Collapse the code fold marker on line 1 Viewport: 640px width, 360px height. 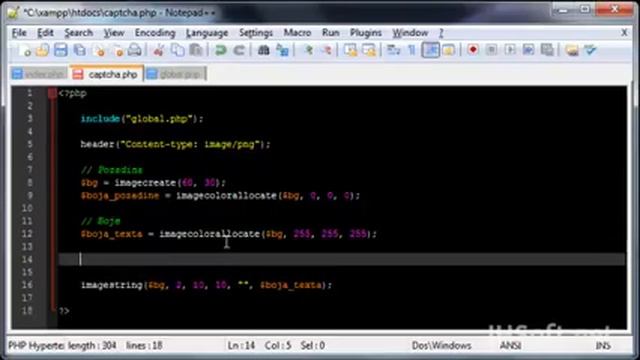click(52, 93)
